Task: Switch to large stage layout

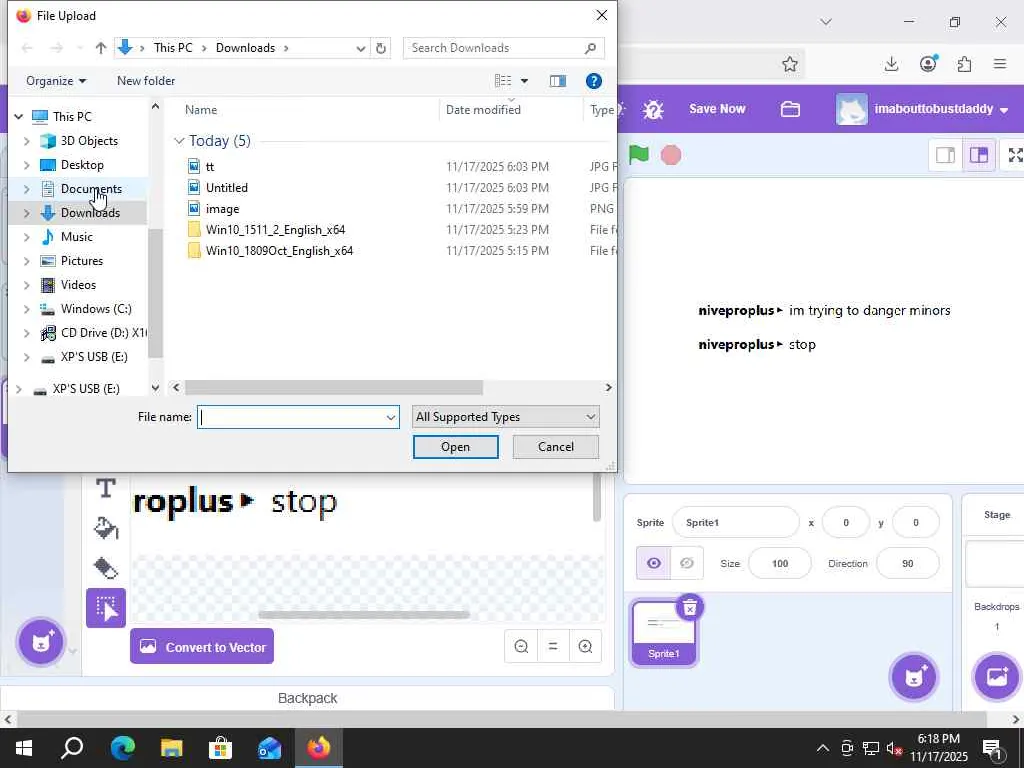Action: (978, 155)
